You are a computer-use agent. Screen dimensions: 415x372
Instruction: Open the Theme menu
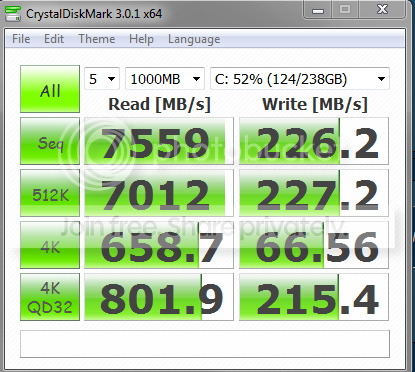(97, 39)
